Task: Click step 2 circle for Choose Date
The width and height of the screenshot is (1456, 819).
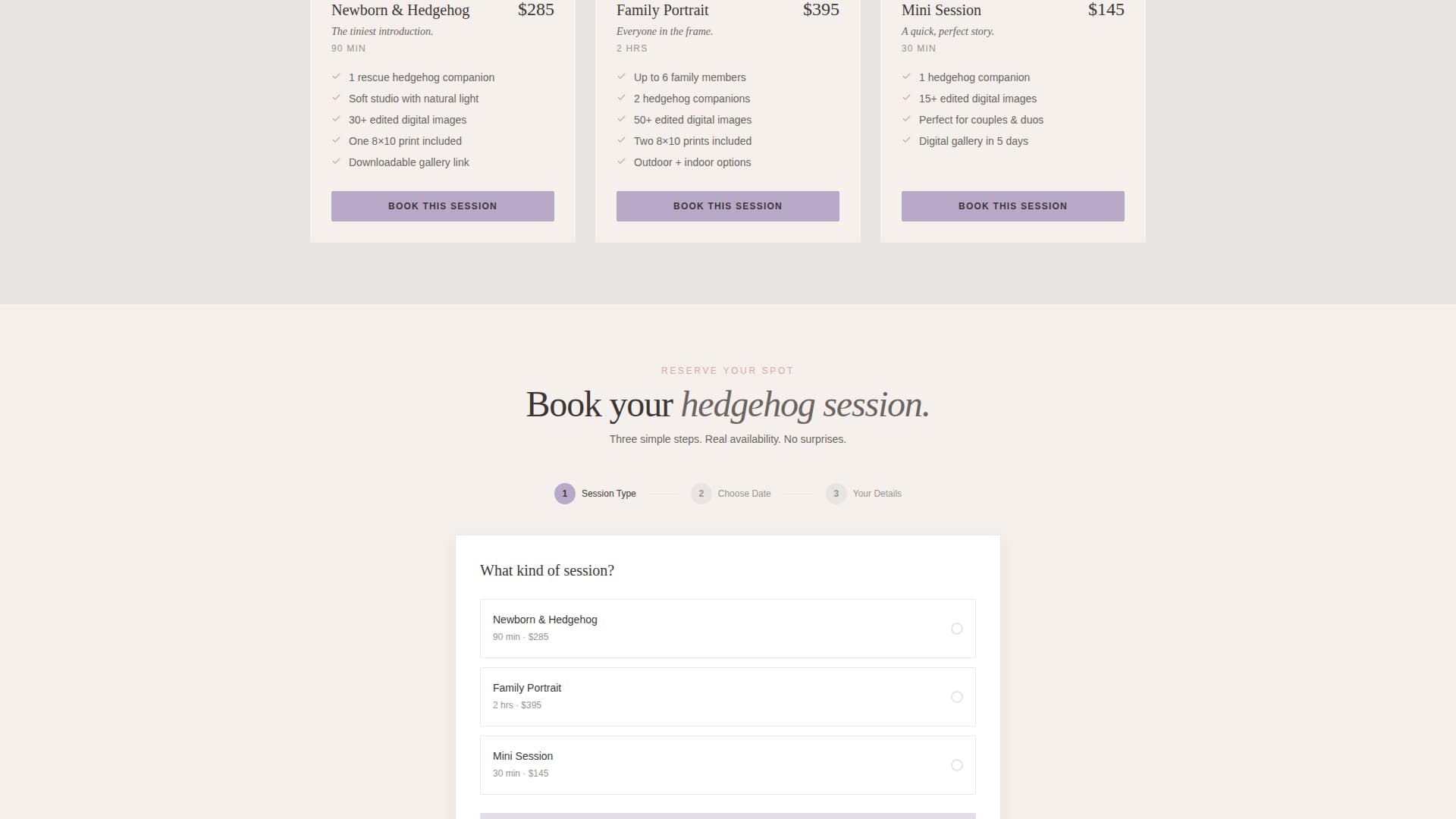Action: (x=701, y=494)
